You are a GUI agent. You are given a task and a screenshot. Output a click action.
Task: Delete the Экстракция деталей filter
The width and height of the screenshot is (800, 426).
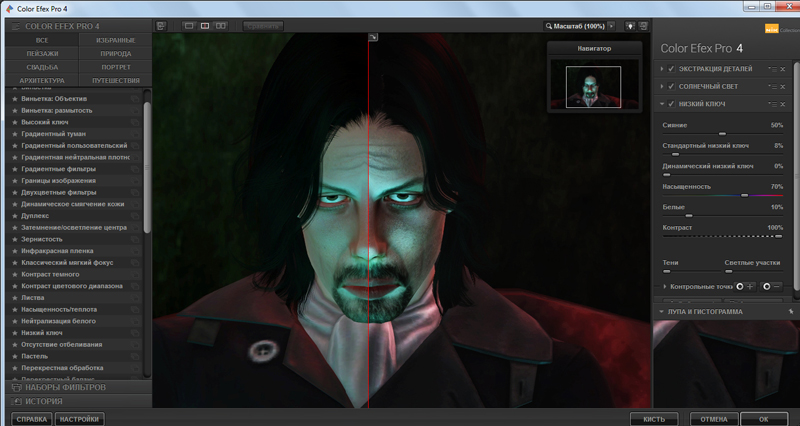[x=783, y=69]
